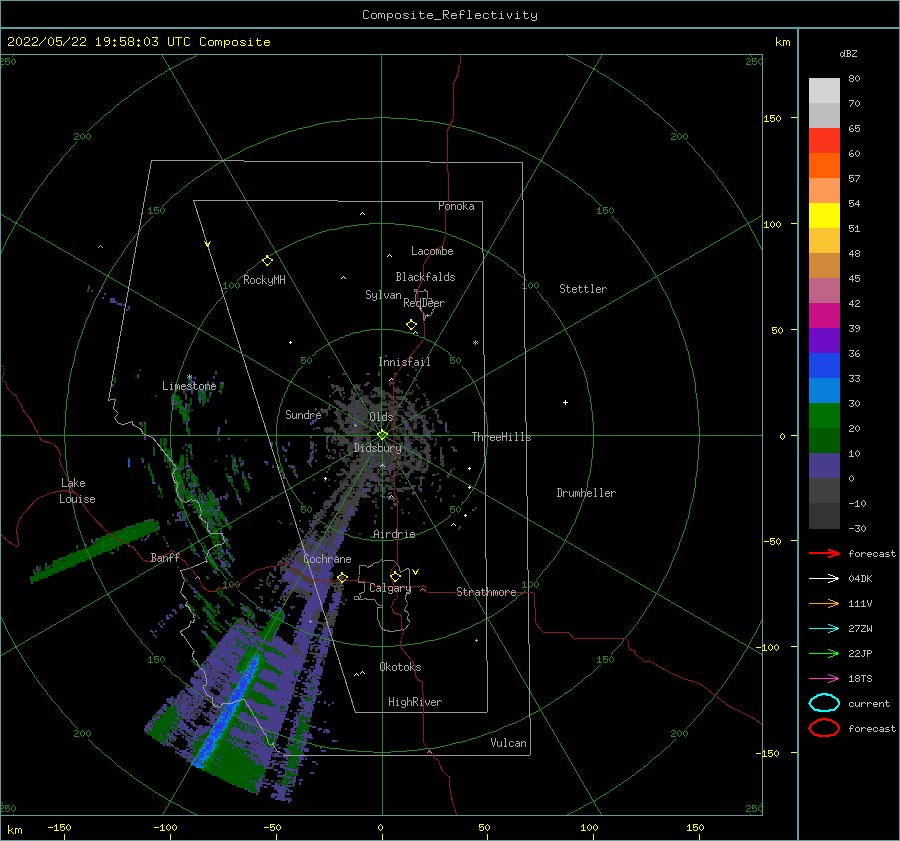Select the red 60–65 dBZ color swatch

click(x=824, y=141)
